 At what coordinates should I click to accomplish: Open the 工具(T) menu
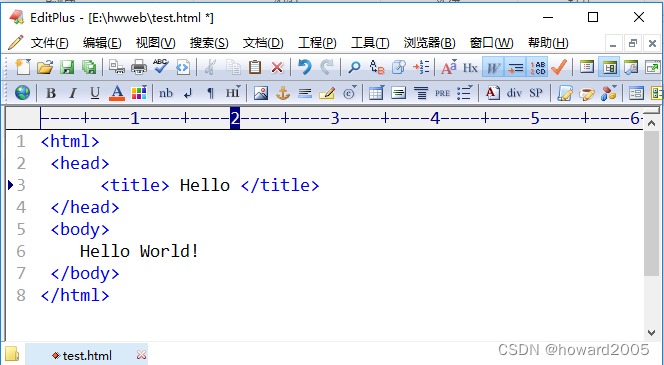(370, 43)
